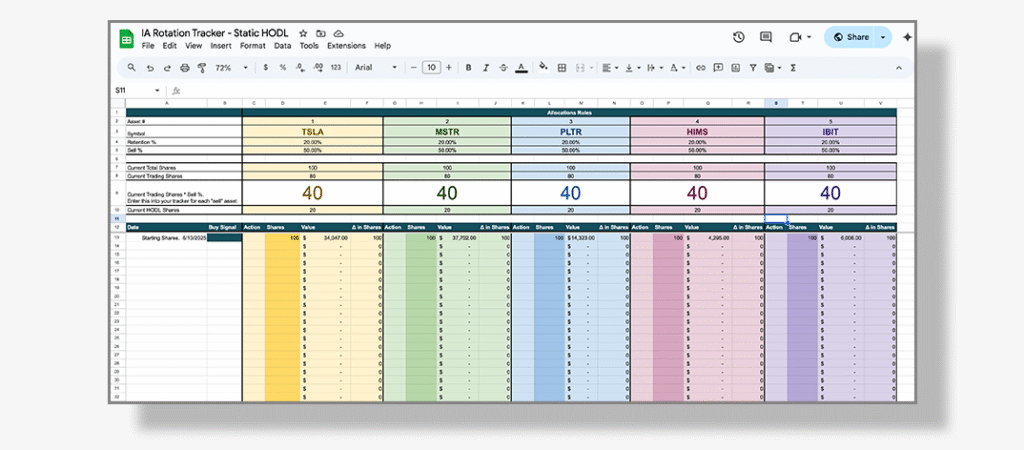Open text rotation dropdown
Image resolution: width=1024 pixels, height=450 pixels.
(677, 67)
